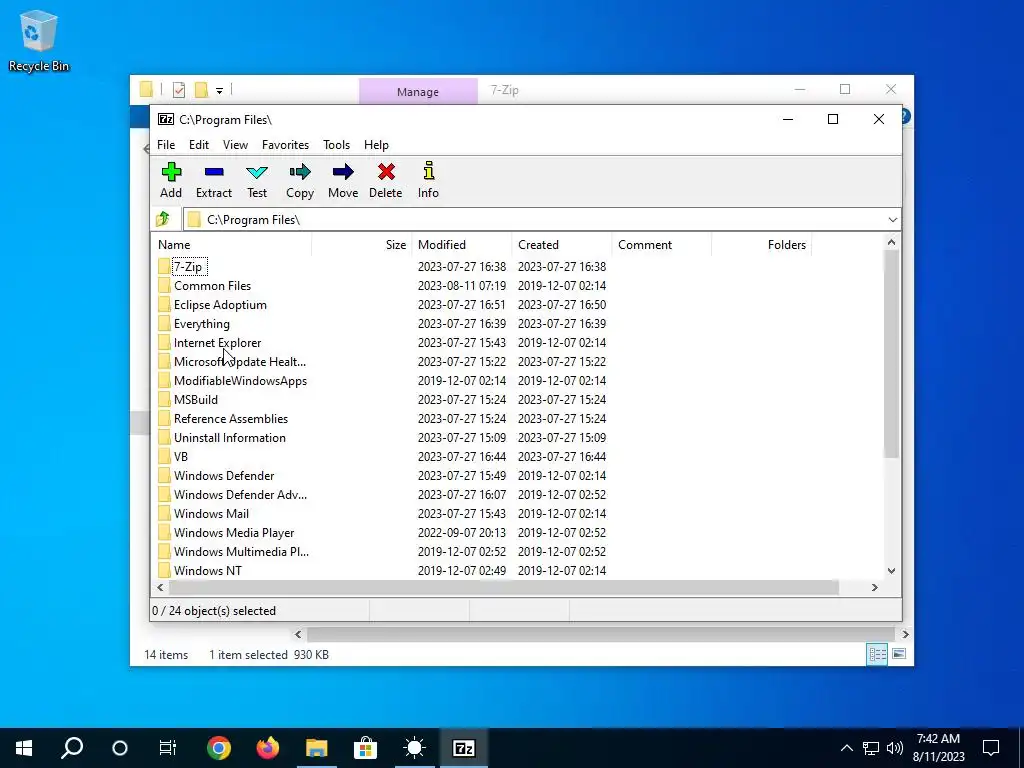Screen dimensions: 1024x768
Task: Go up one folder level arrow
Action: click(163, 219)
